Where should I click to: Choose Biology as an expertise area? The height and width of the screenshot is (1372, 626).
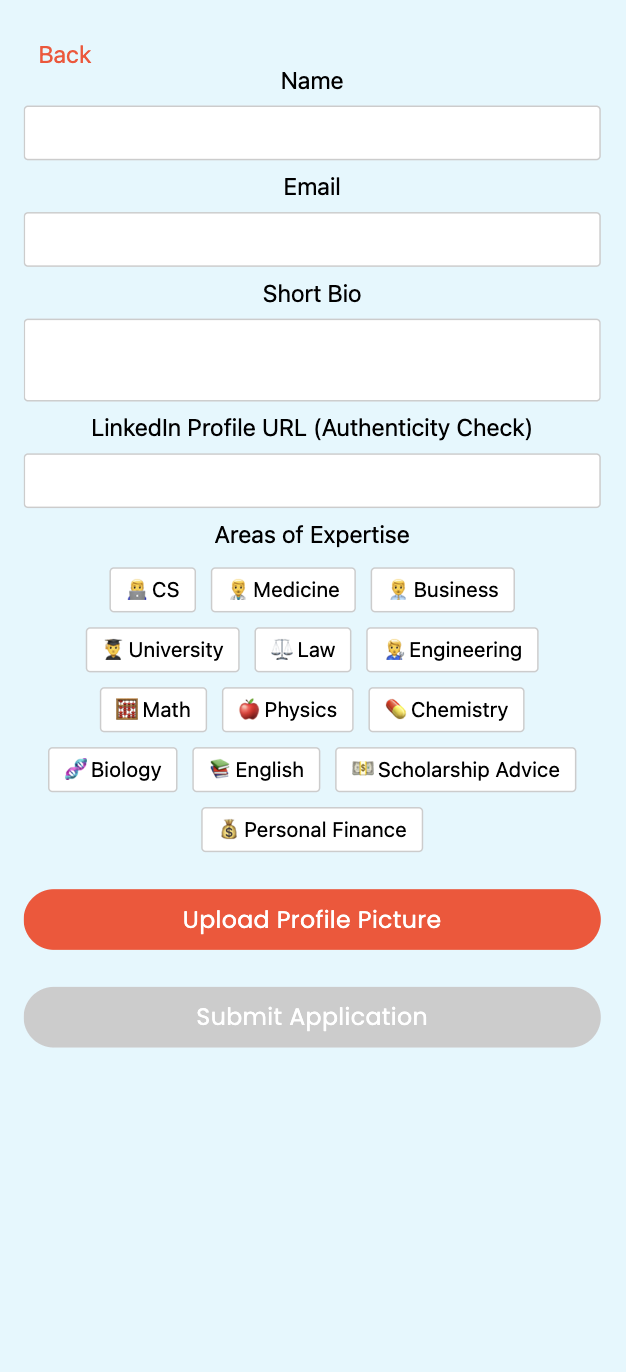(x=113, y=770)
